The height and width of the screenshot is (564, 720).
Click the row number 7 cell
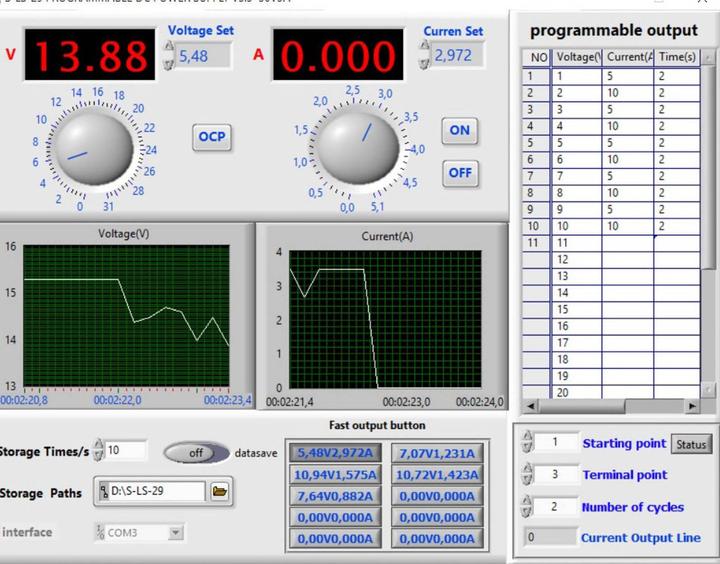536,176
